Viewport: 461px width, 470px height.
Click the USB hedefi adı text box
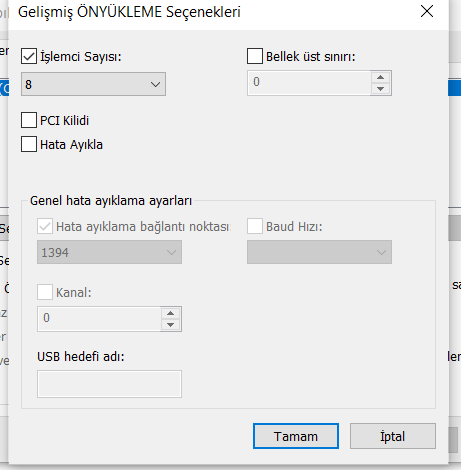pos(109,384)
